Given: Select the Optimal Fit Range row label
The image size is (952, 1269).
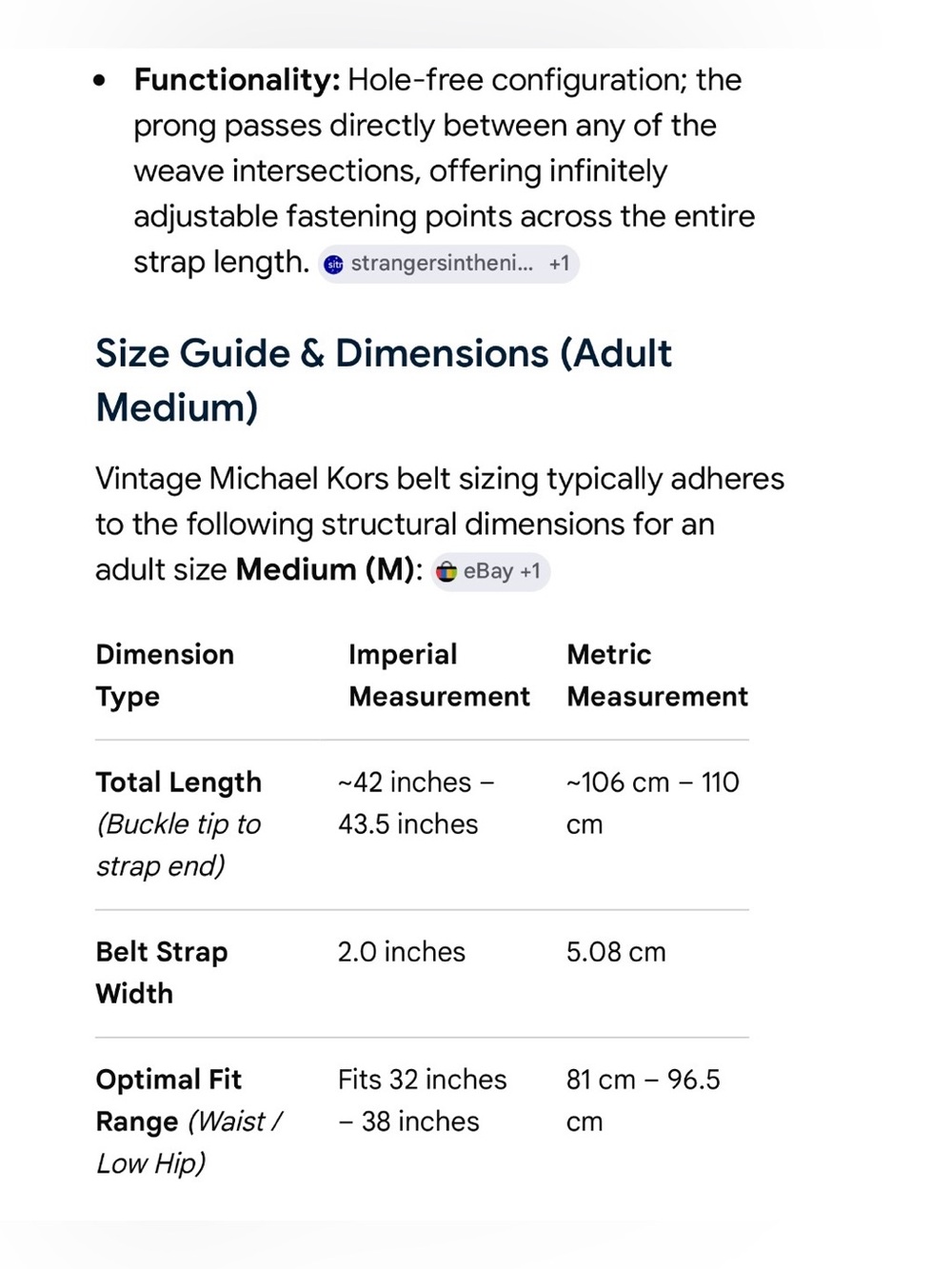Looking at the screenshot, I should click(188, 1120).
